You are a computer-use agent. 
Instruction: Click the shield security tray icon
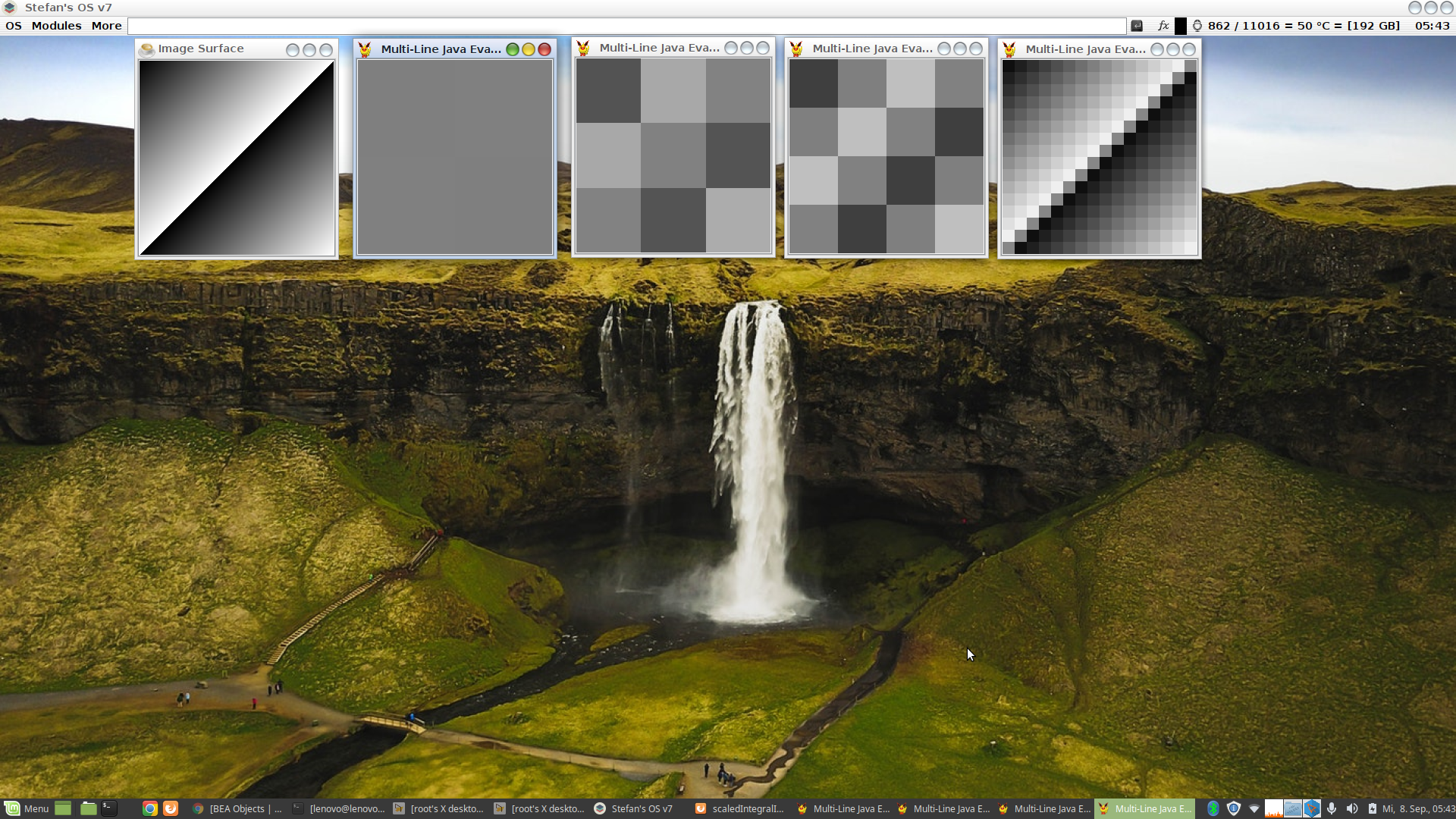click(1233, 808)
